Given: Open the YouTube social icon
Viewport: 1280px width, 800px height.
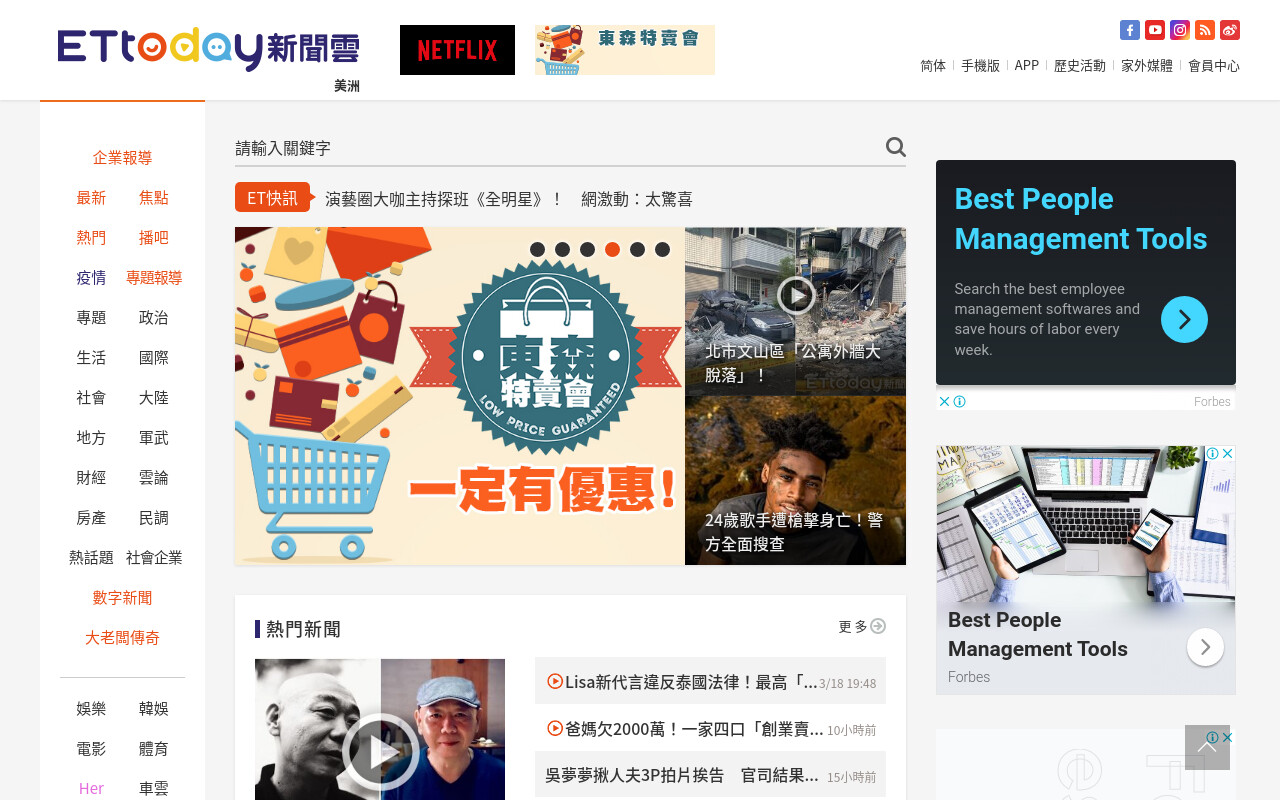Looking at the screenshot, I should 1155,30.
